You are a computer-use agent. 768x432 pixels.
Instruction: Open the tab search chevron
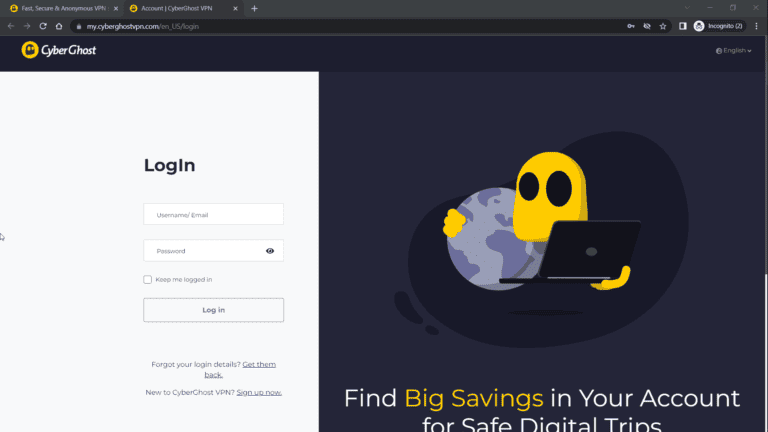point(687,8)
